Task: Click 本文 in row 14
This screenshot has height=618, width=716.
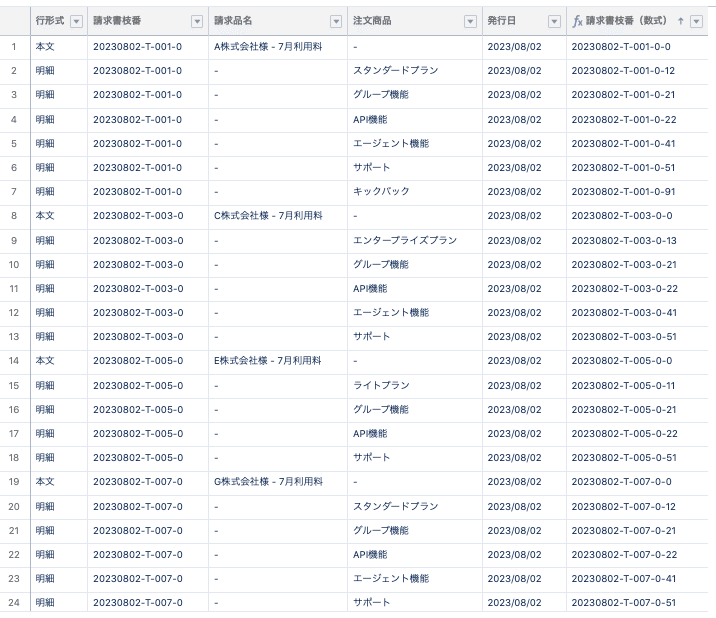Action: (x=45, y=360)
